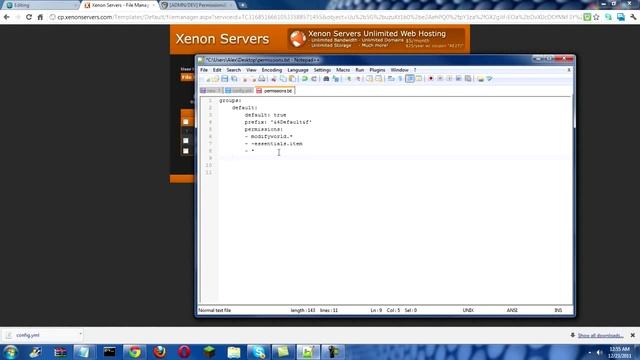Copy selection using the Copy icon
The image size is (640, 360).
(x=283, y=78)
